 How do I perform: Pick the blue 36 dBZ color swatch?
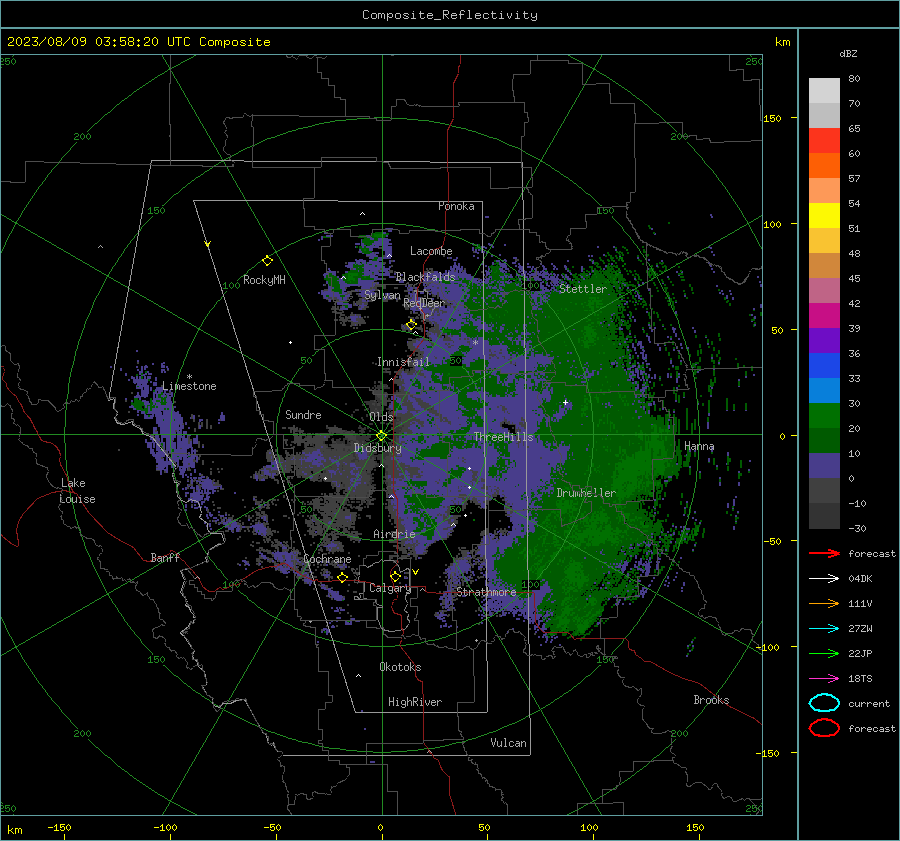824,365
